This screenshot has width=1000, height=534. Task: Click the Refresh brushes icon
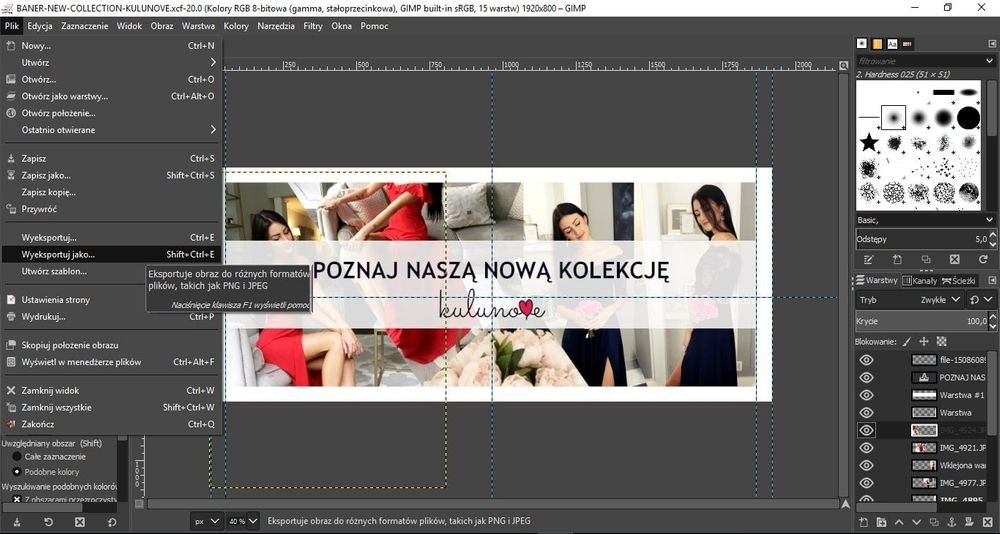coord(983,260)
